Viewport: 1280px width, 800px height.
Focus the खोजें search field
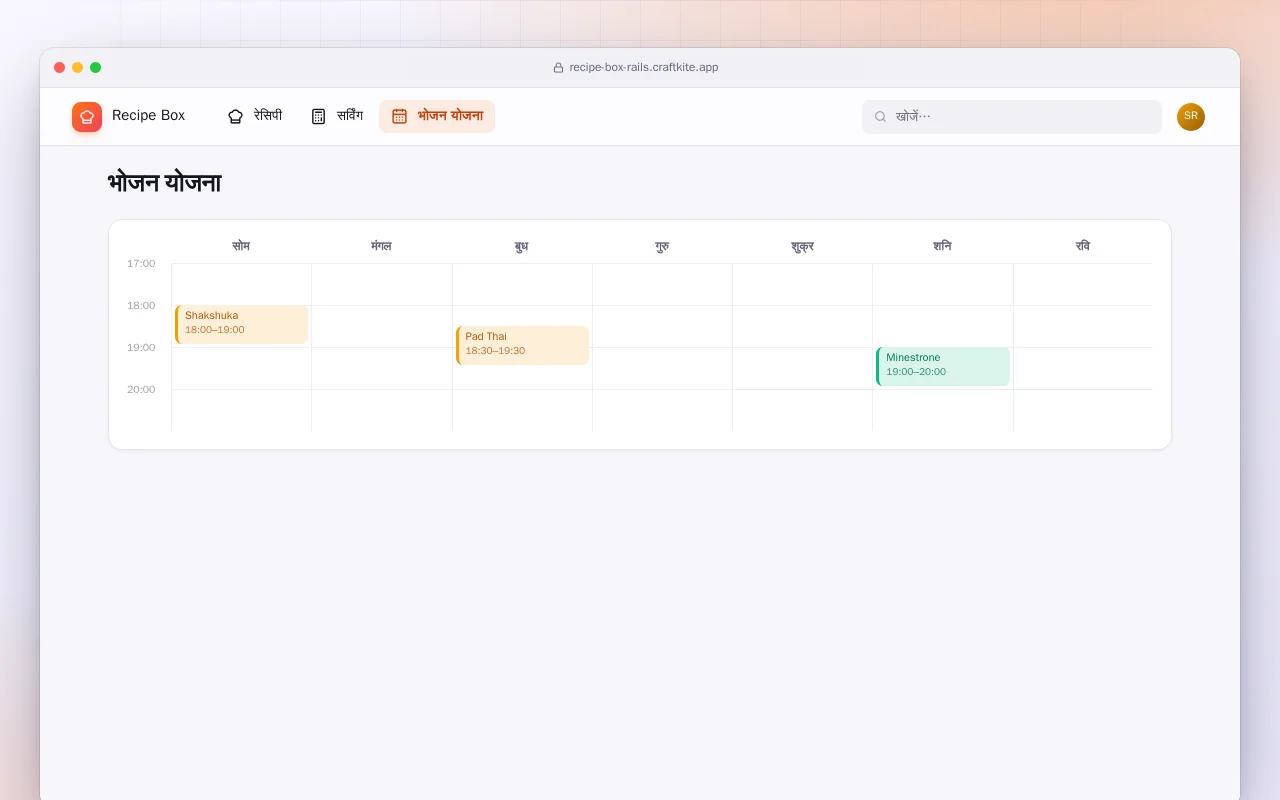coord(1012,117)
